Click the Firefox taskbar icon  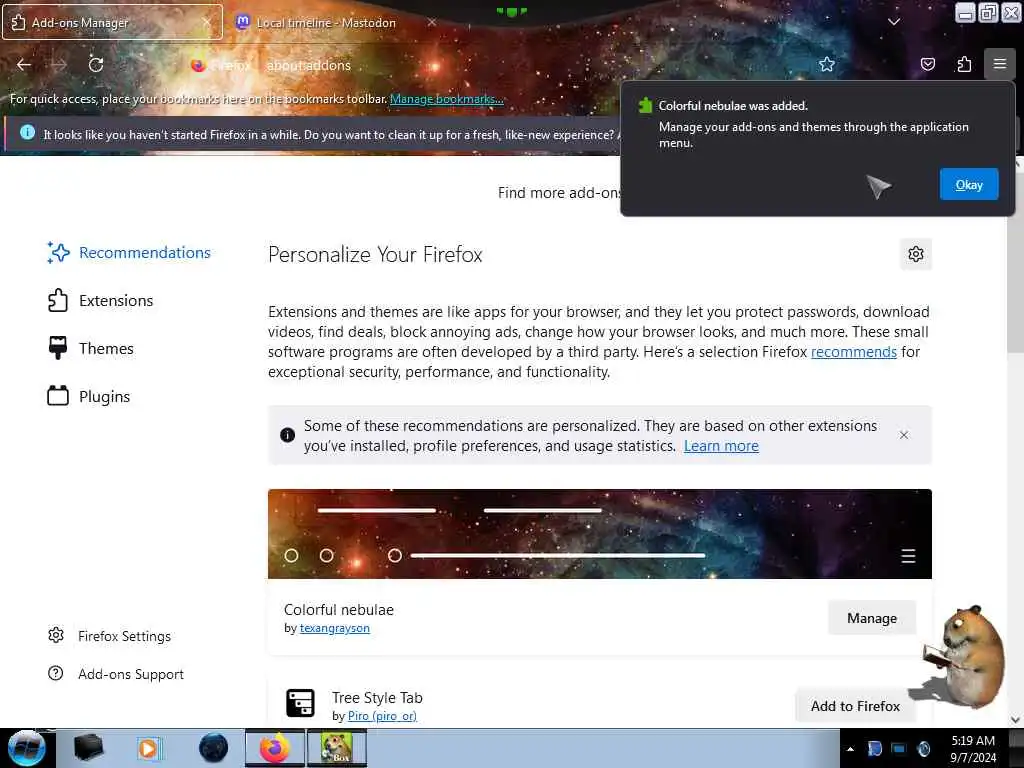click(275, 748)
